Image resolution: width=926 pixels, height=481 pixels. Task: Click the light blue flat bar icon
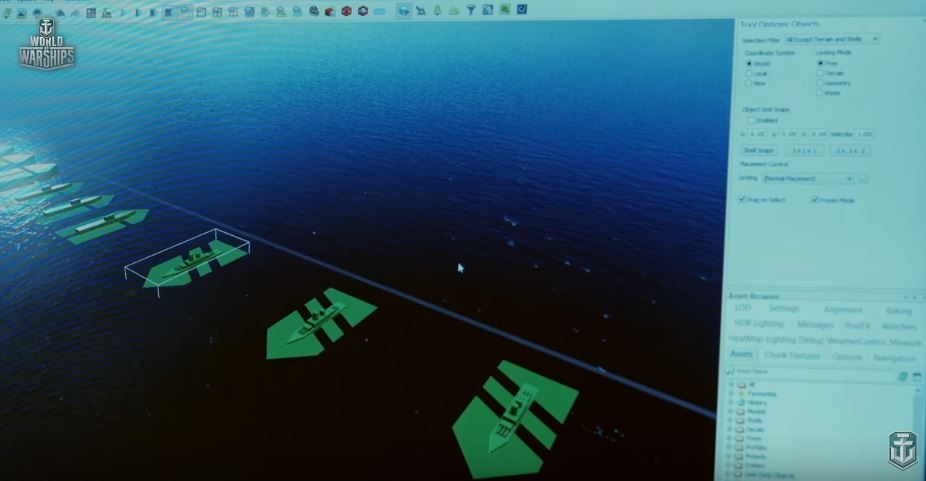click(x=379, y=11)
